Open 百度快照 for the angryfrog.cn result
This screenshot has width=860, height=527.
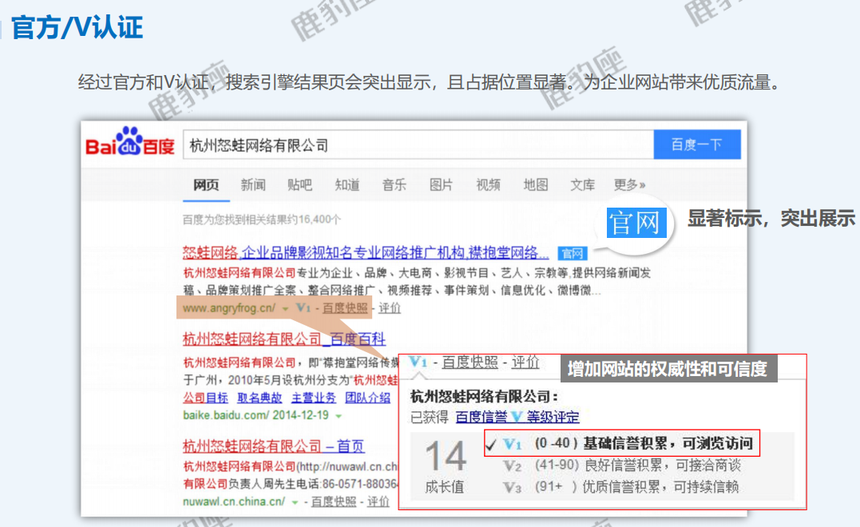(345, 308)
